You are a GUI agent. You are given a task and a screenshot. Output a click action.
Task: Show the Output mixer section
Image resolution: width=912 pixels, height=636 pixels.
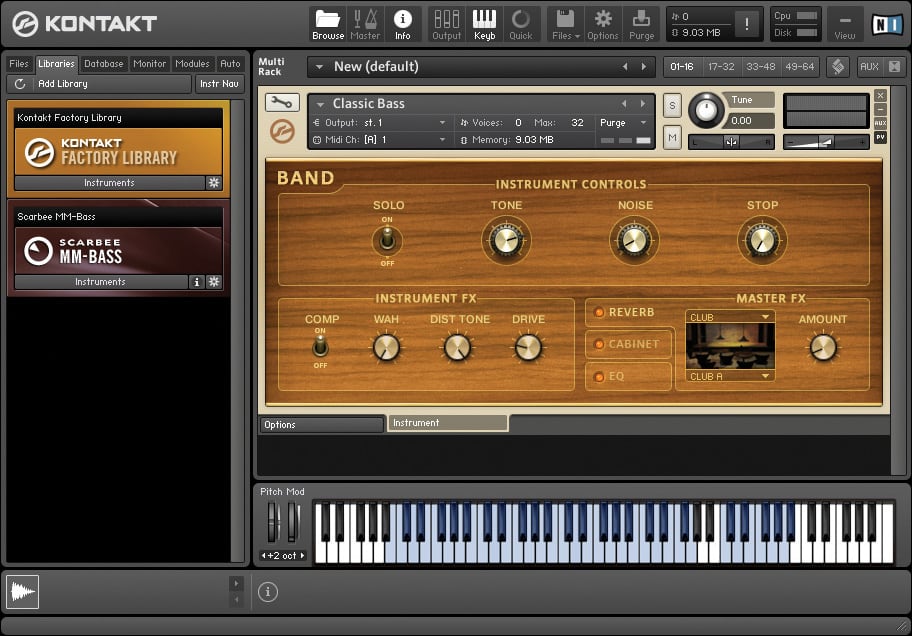[x=447, y=24]
